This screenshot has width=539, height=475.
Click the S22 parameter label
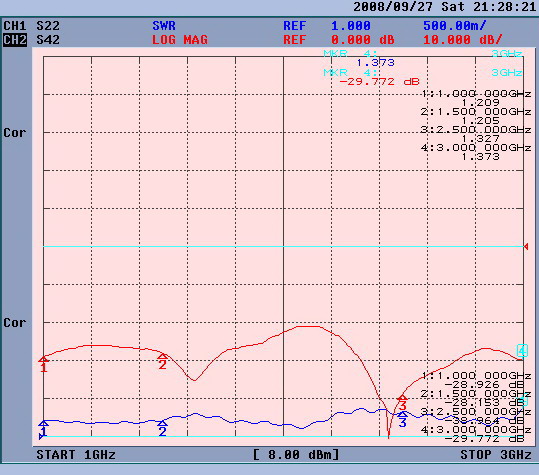coord(48,26)
